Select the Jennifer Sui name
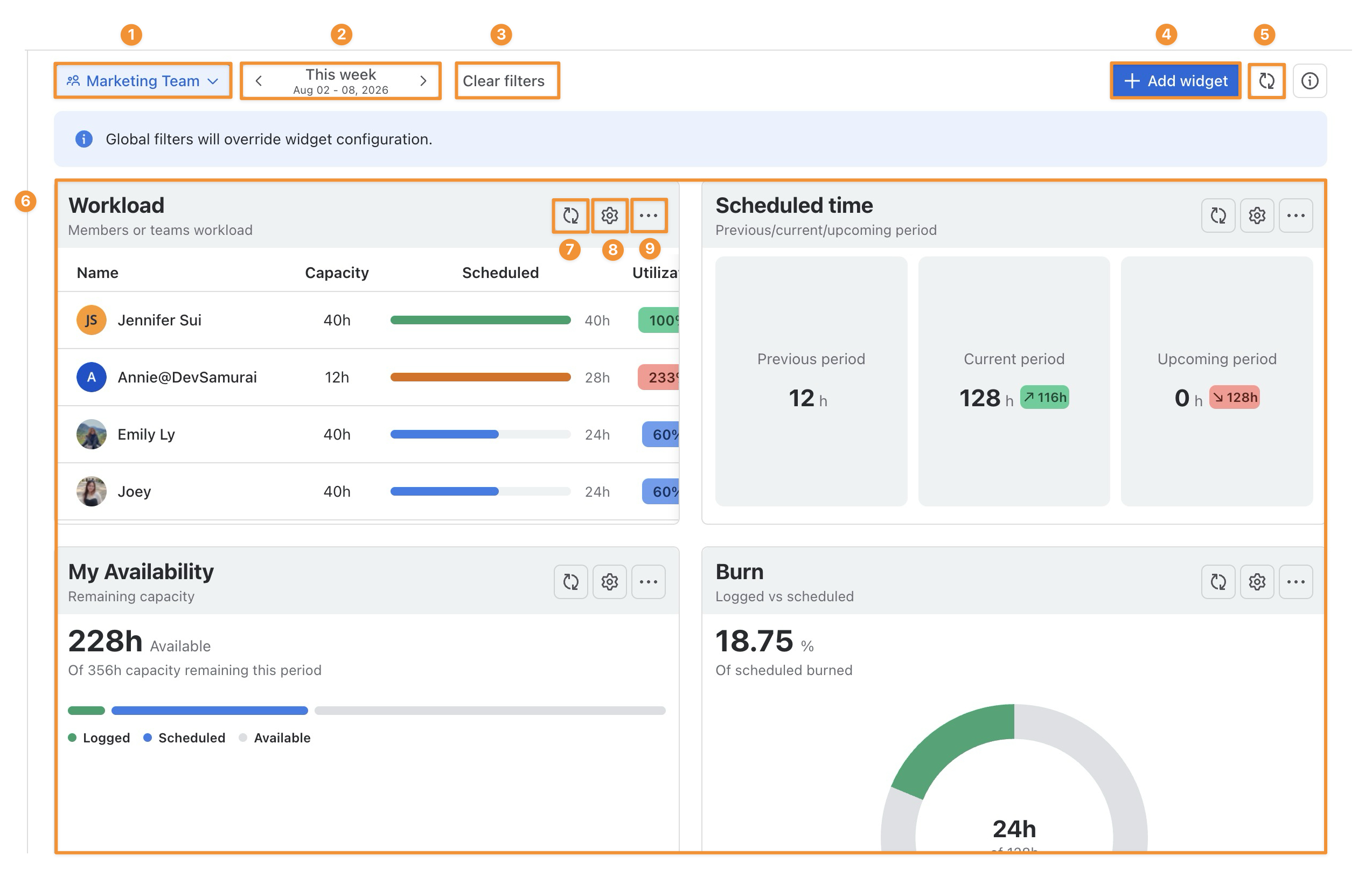This screenshot has width=1372, height=869. click(159, 320)
